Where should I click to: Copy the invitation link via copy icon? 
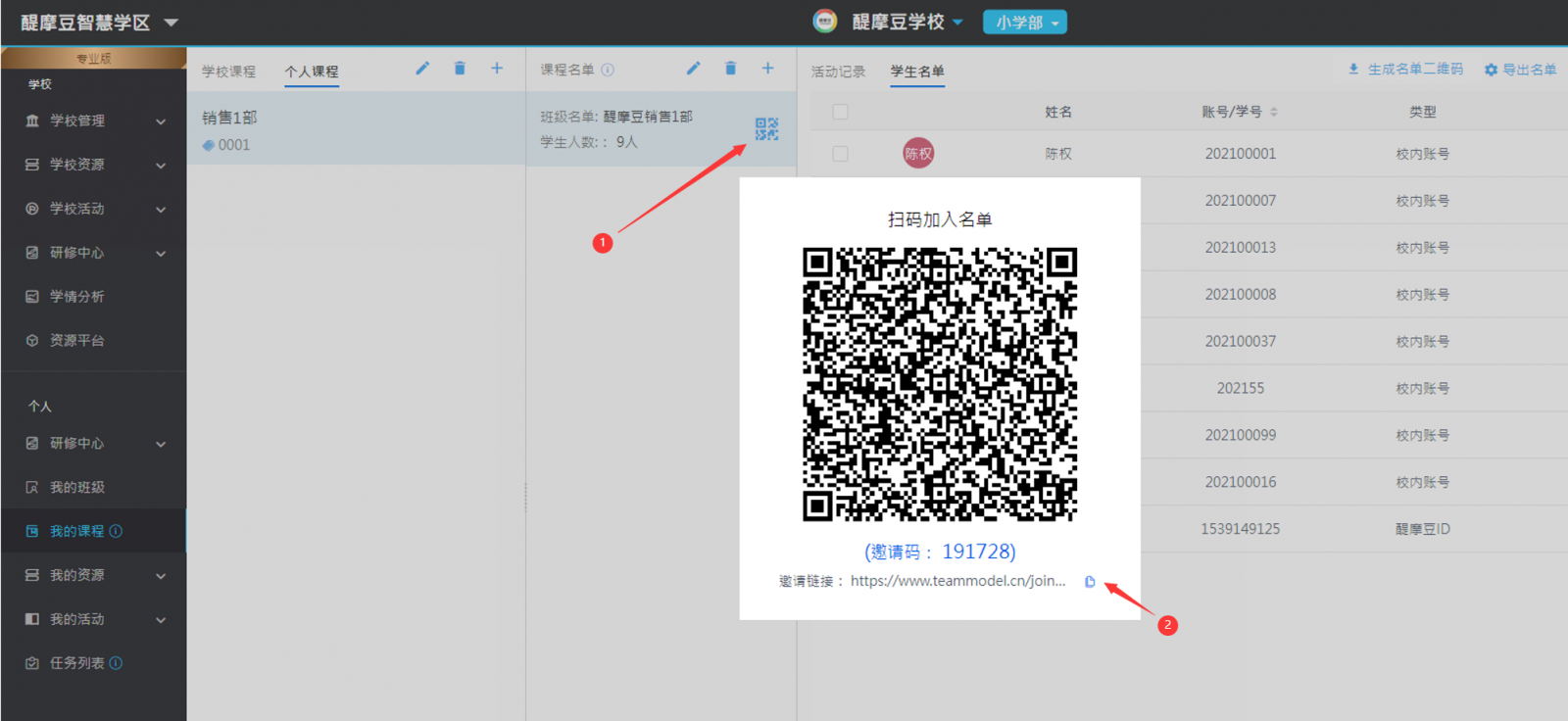tap(1090, 582)
